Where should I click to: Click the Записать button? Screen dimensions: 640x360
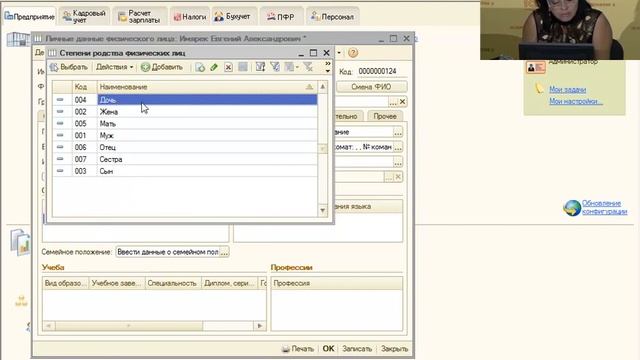357,349
